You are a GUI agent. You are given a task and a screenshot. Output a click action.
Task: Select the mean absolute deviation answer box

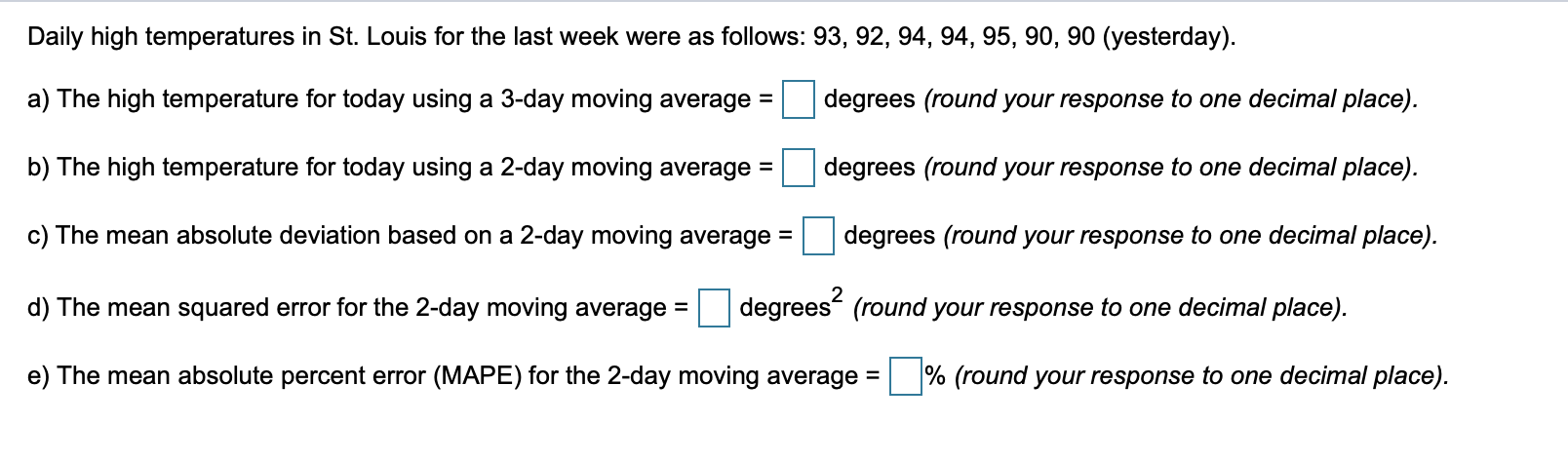pyautogui.click(x=818, y=237)
